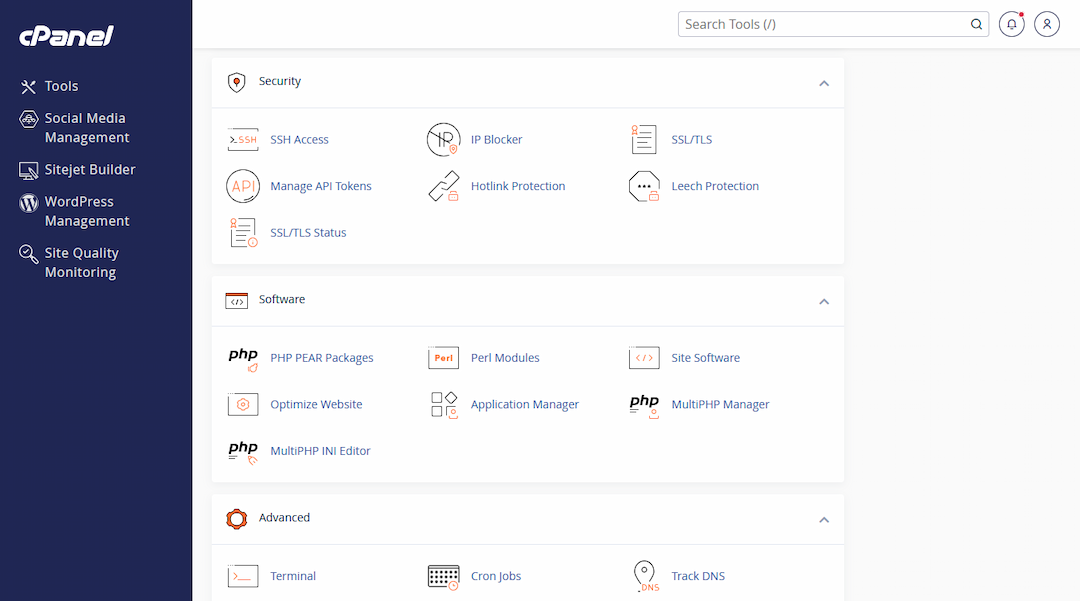The width and height of the screenshot is (1080, 601).
Task: Click the PHP PEAR Packages icon
Action: point(243,359)
